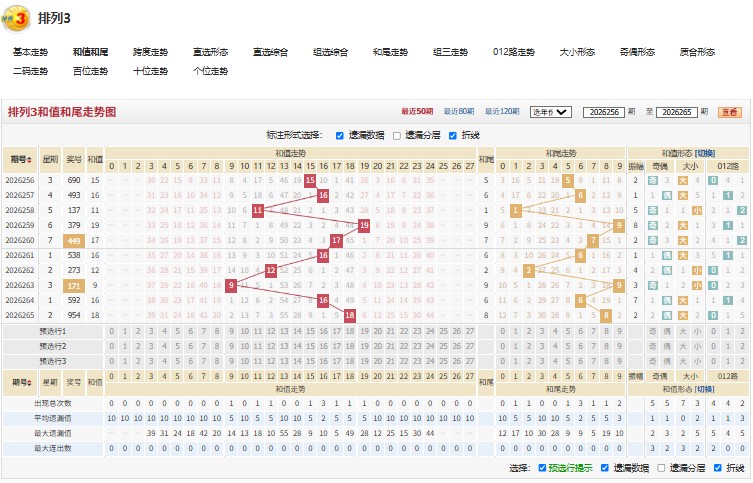Click the 查看 button
Viewport: 753px width, 483px height.
click(729, 112)
